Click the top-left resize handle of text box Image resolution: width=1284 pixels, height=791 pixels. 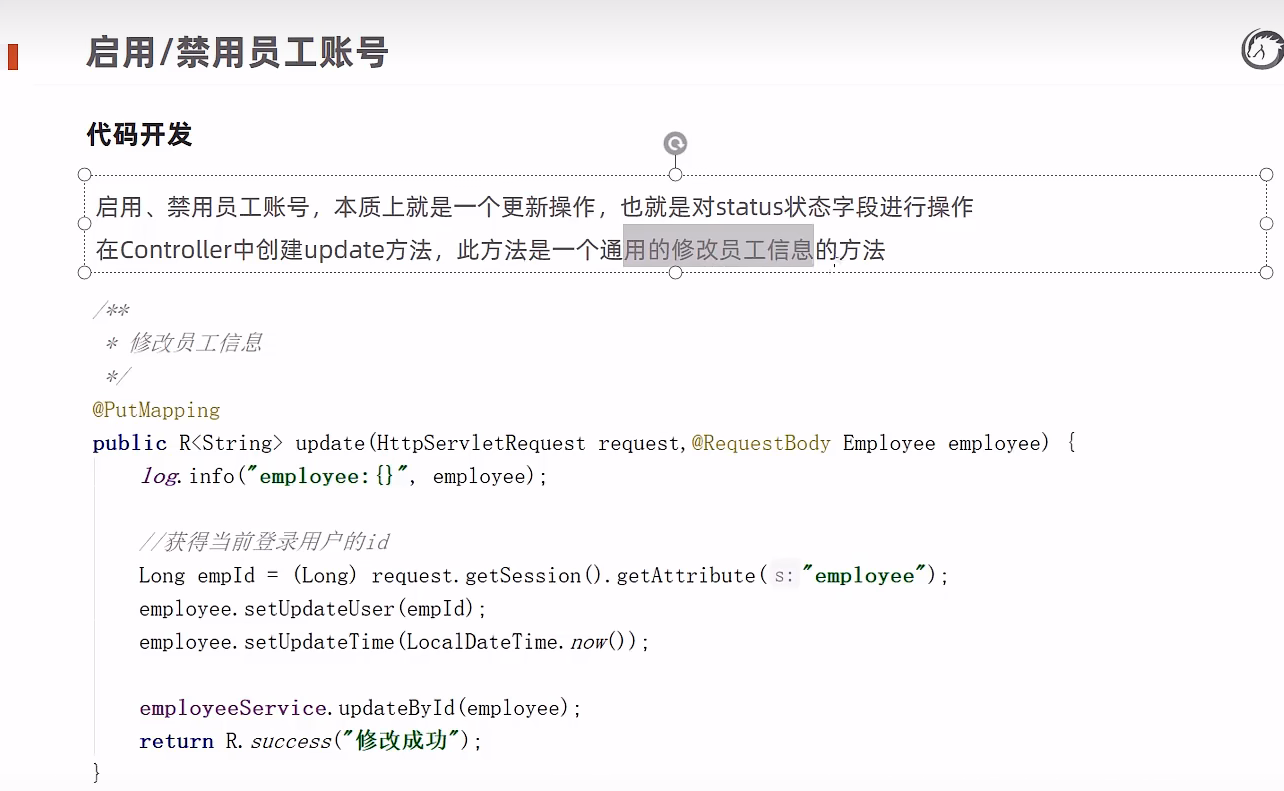click(85, 174)
